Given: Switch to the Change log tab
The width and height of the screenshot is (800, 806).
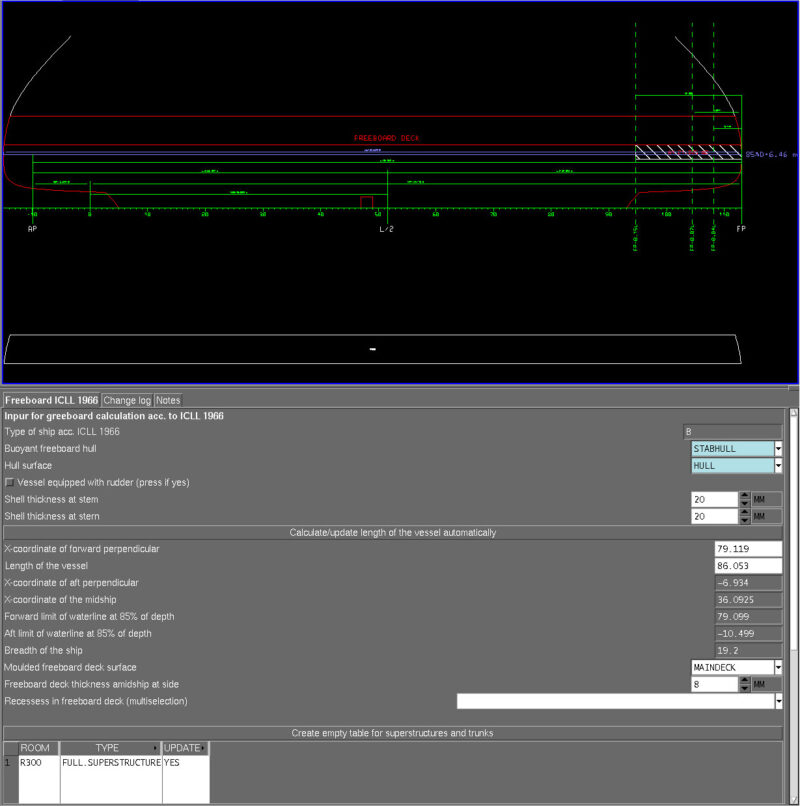Looking at the screenshot, I should coord(127,400).
